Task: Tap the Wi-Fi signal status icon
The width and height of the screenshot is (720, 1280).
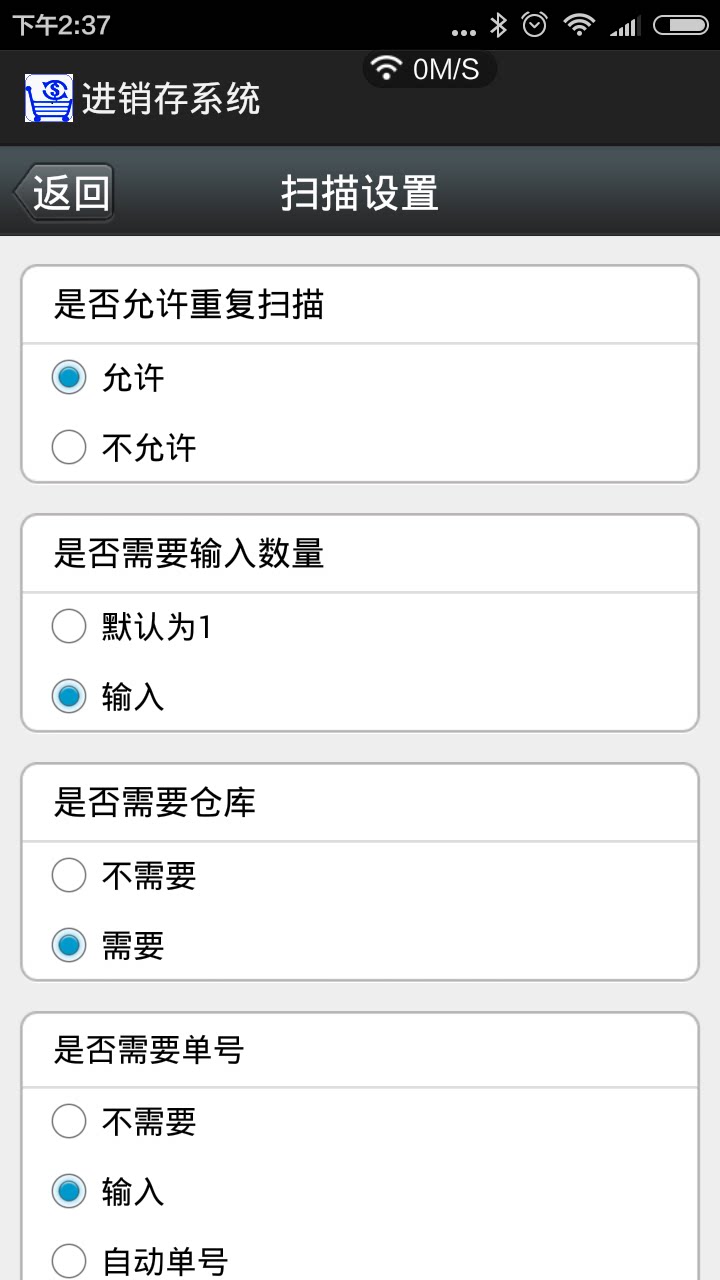Action: (x=579, y=25)
